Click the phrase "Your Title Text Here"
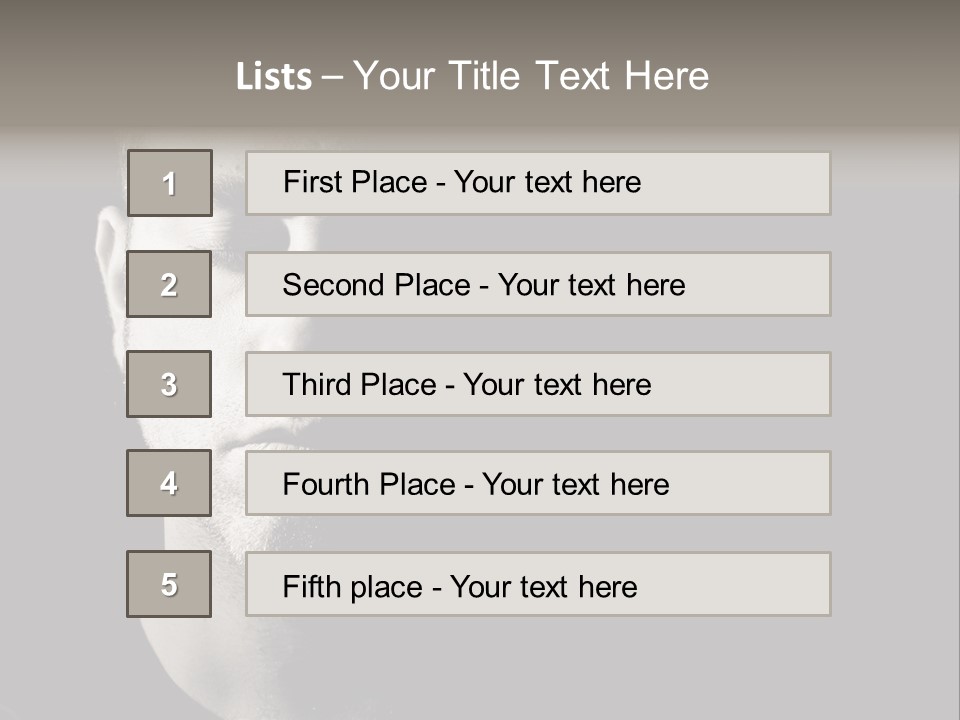Image resolution: width=960 pixels, height=720 pixels. click(531, 76)
